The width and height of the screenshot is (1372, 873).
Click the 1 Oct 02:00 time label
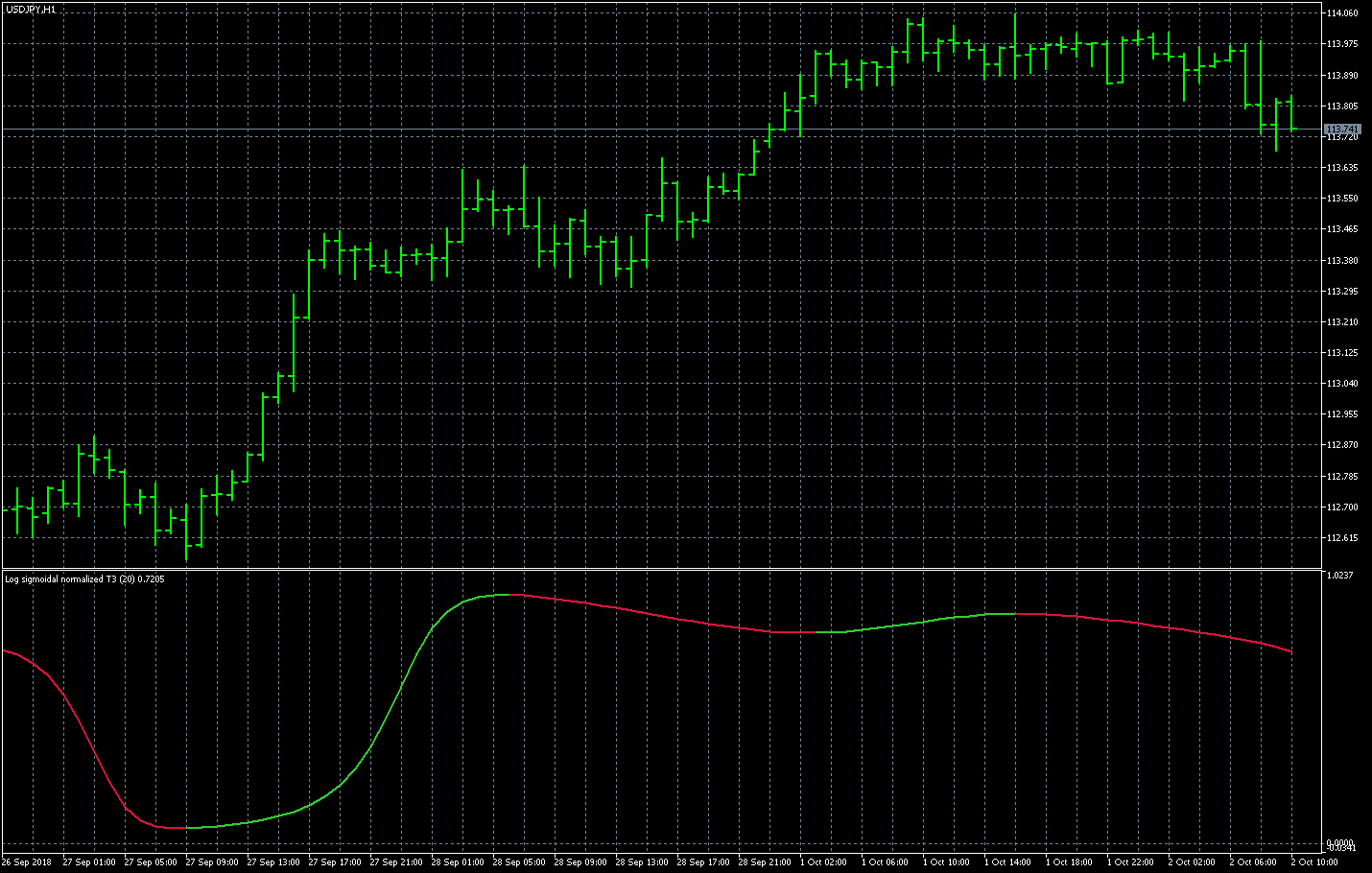pyautogui.click(x=823, y=862)
